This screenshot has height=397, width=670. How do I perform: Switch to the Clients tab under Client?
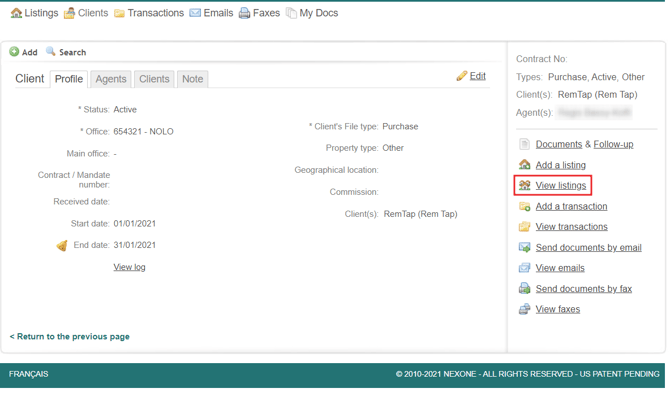[x=154, y=79]
